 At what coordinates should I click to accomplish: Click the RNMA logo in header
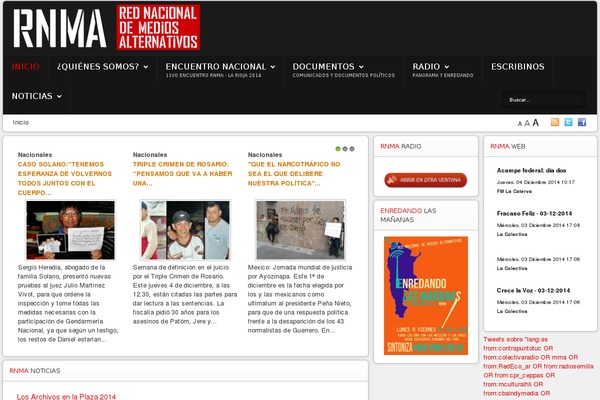coord(60,28)
